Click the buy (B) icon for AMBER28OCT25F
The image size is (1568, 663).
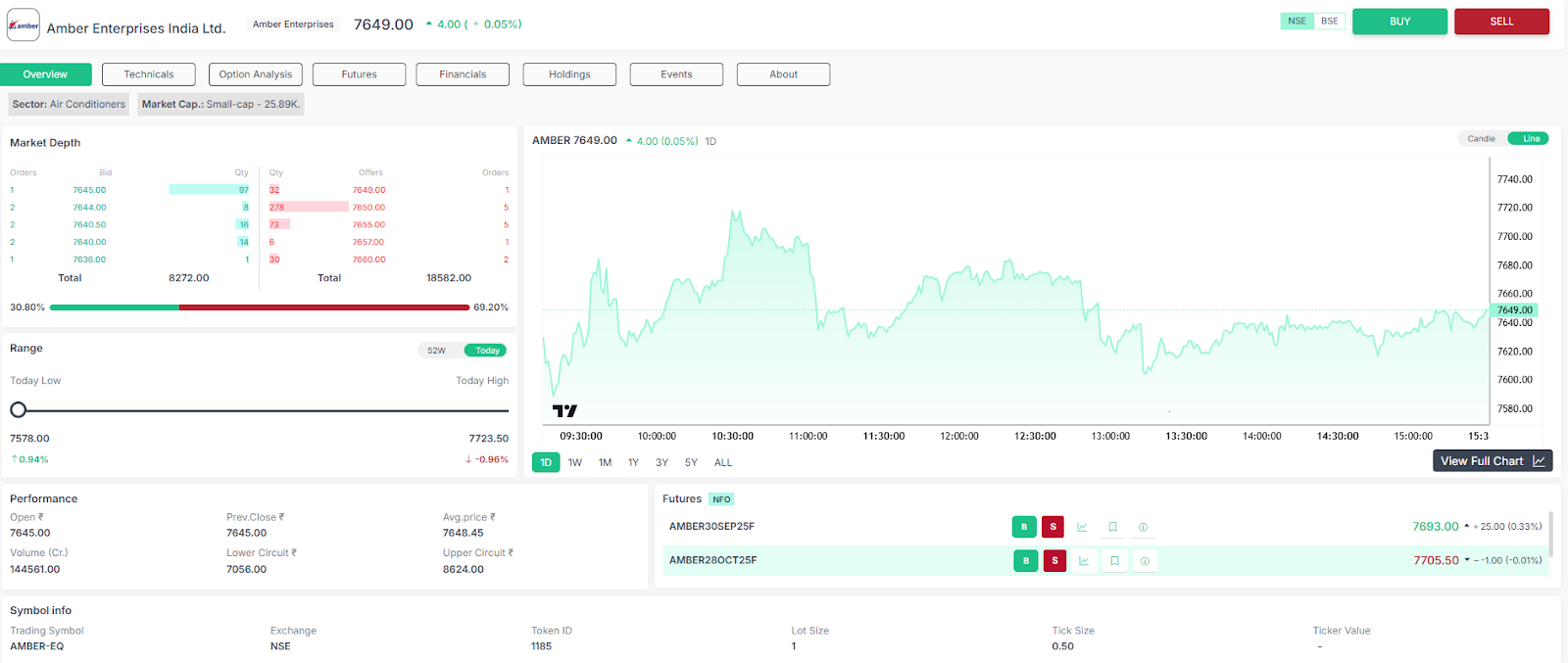[1025, 561]
